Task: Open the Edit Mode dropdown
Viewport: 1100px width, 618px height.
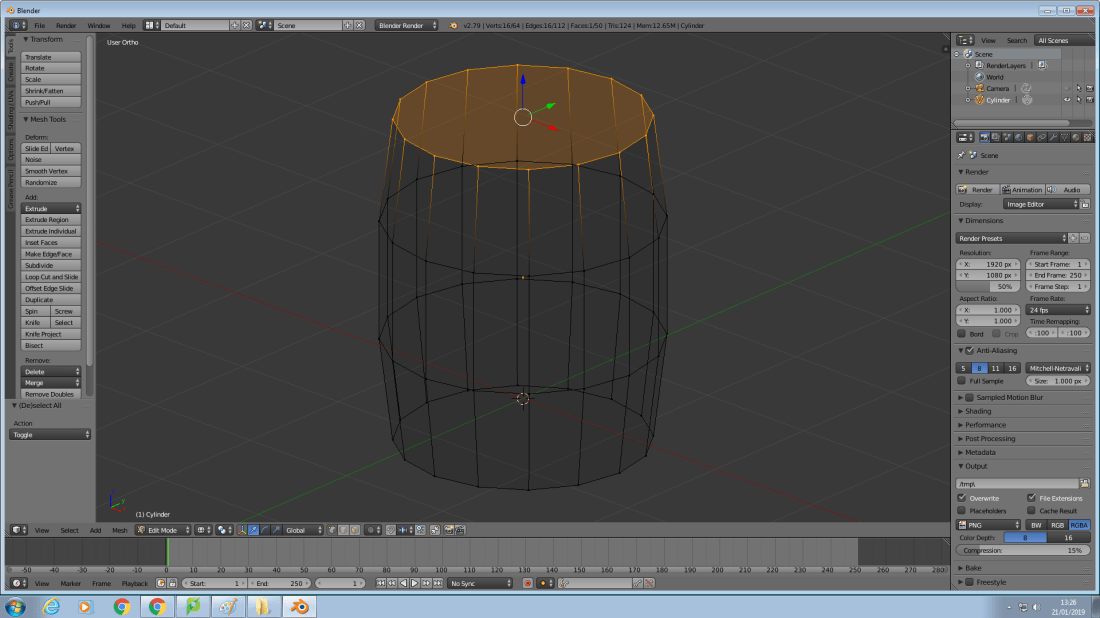Action: coord(163,530)
